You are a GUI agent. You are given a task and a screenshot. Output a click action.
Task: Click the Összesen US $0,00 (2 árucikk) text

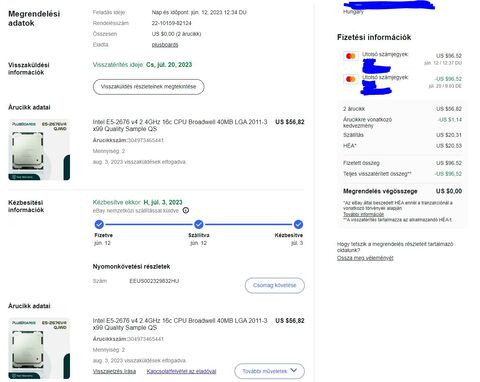click(x=176, y=34)
